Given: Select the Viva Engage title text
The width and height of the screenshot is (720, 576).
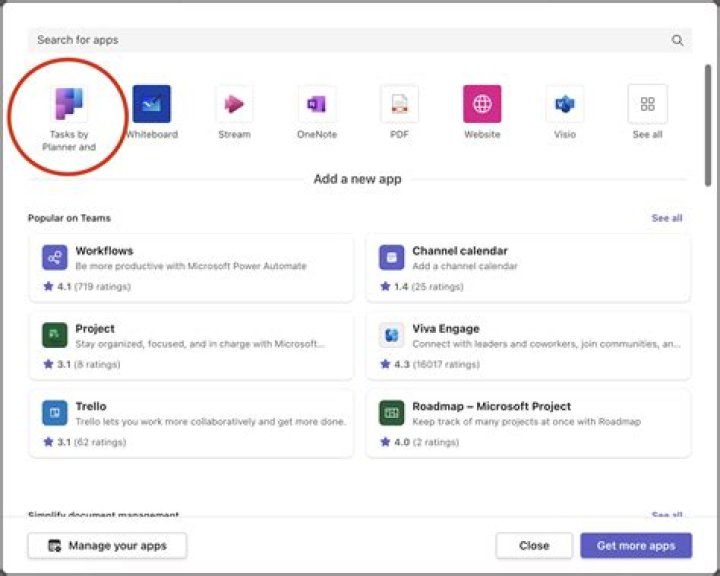Looking at the screenshot, I should click(x=446, y=329).
